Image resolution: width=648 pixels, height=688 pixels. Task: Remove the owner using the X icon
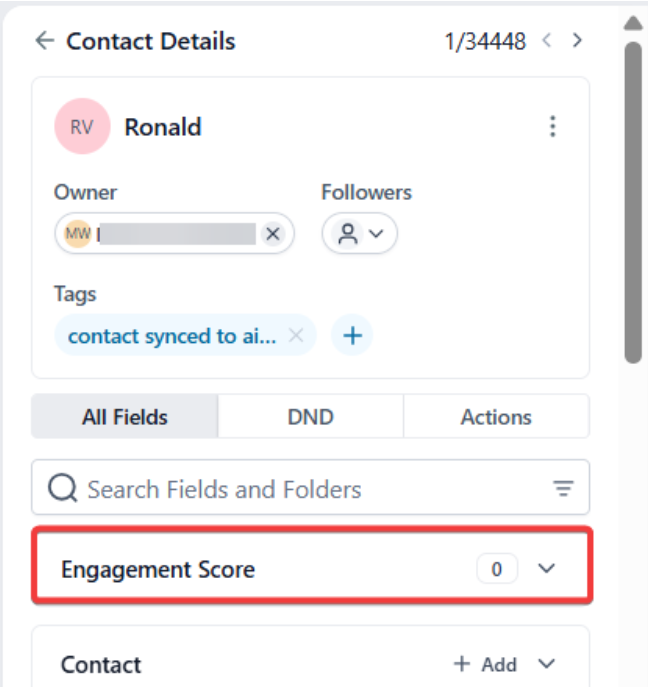tap(272, 234)
